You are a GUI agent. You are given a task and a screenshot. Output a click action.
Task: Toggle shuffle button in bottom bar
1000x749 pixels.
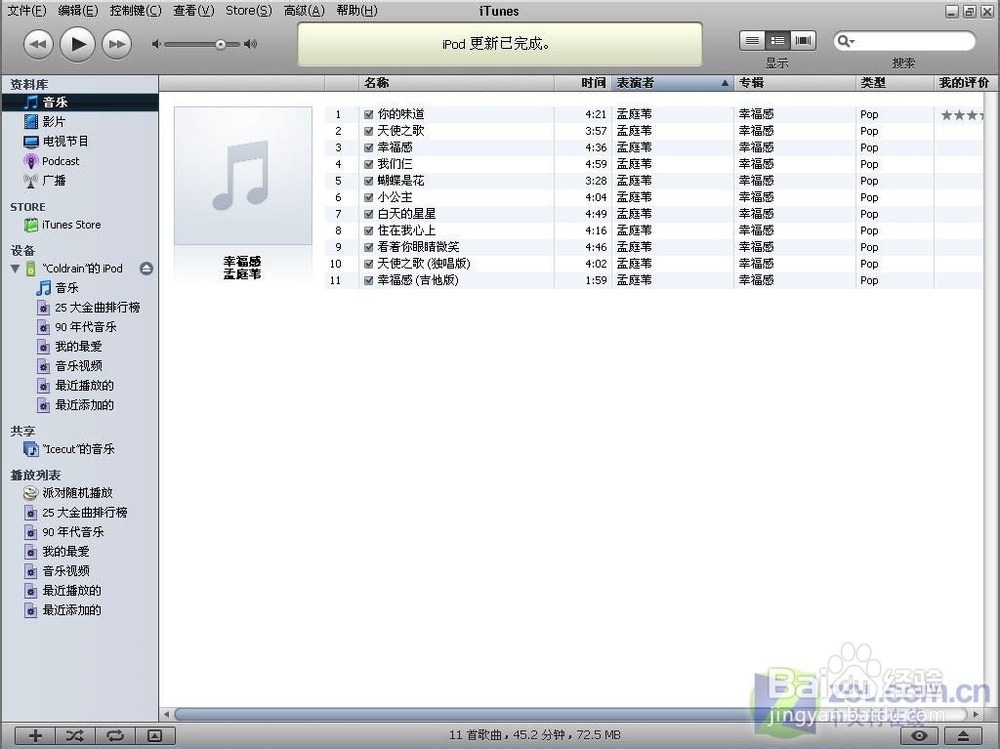(x=75, y=736)
